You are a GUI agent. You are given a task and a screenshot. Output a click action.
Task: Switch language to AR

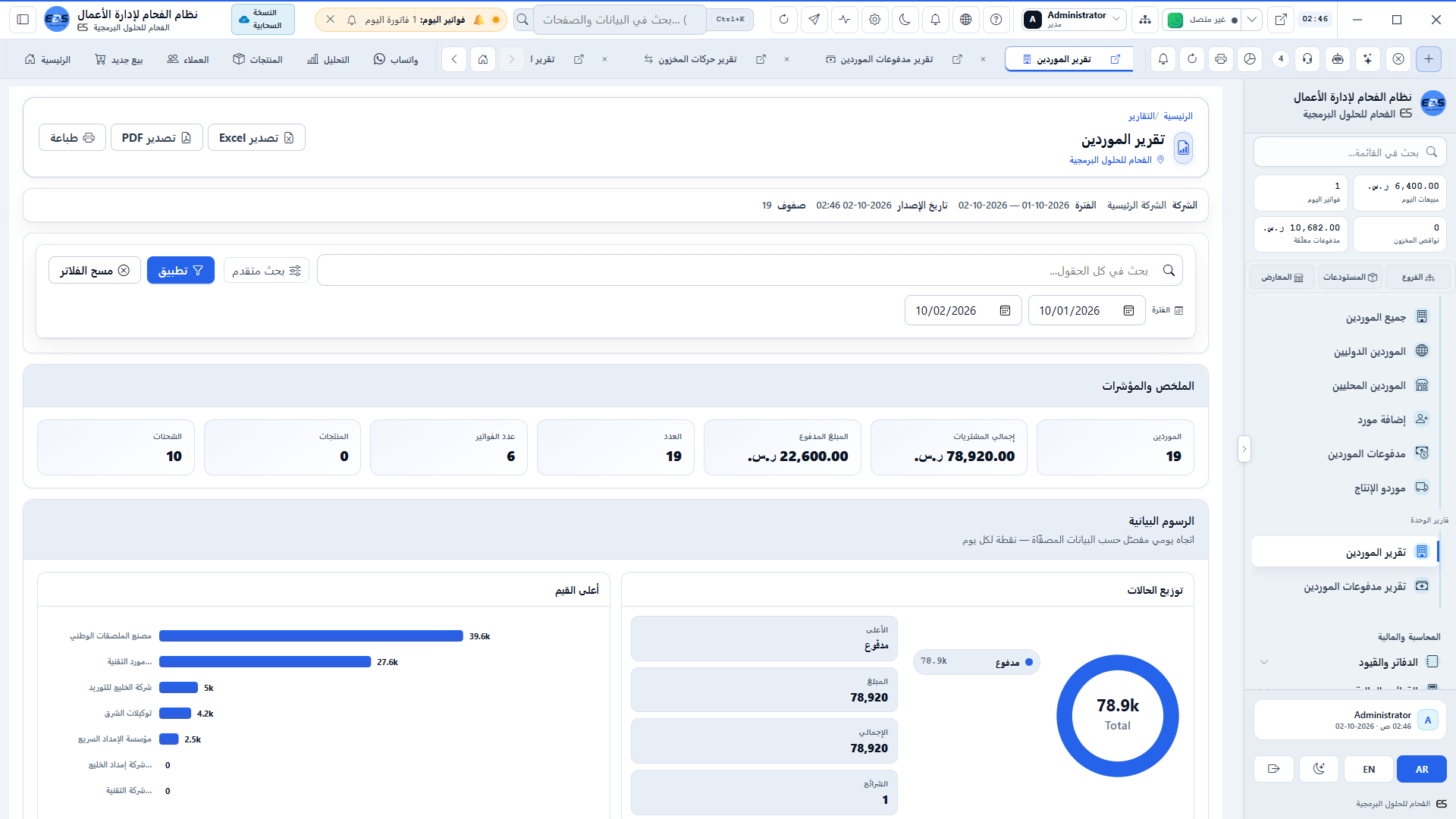point(1422,769)
